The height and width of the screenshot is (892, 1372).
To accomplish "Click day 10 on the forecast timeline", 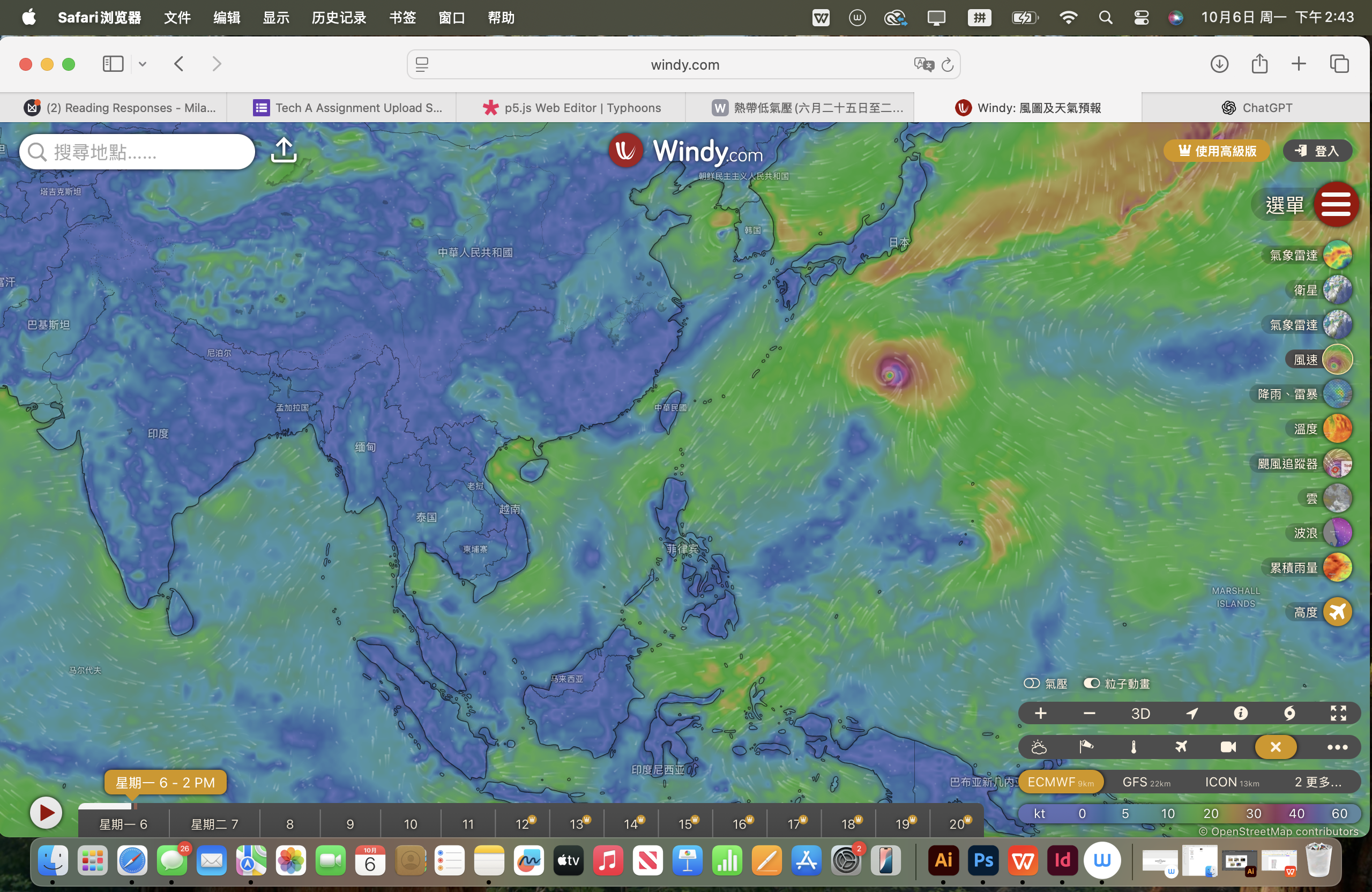I will 410,824.
